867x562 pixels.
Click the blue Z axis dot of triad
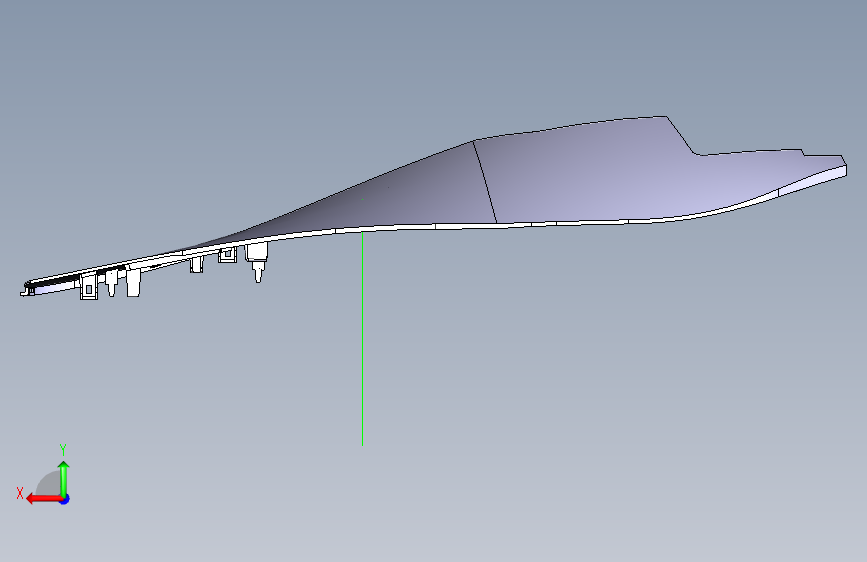(65, 499)
